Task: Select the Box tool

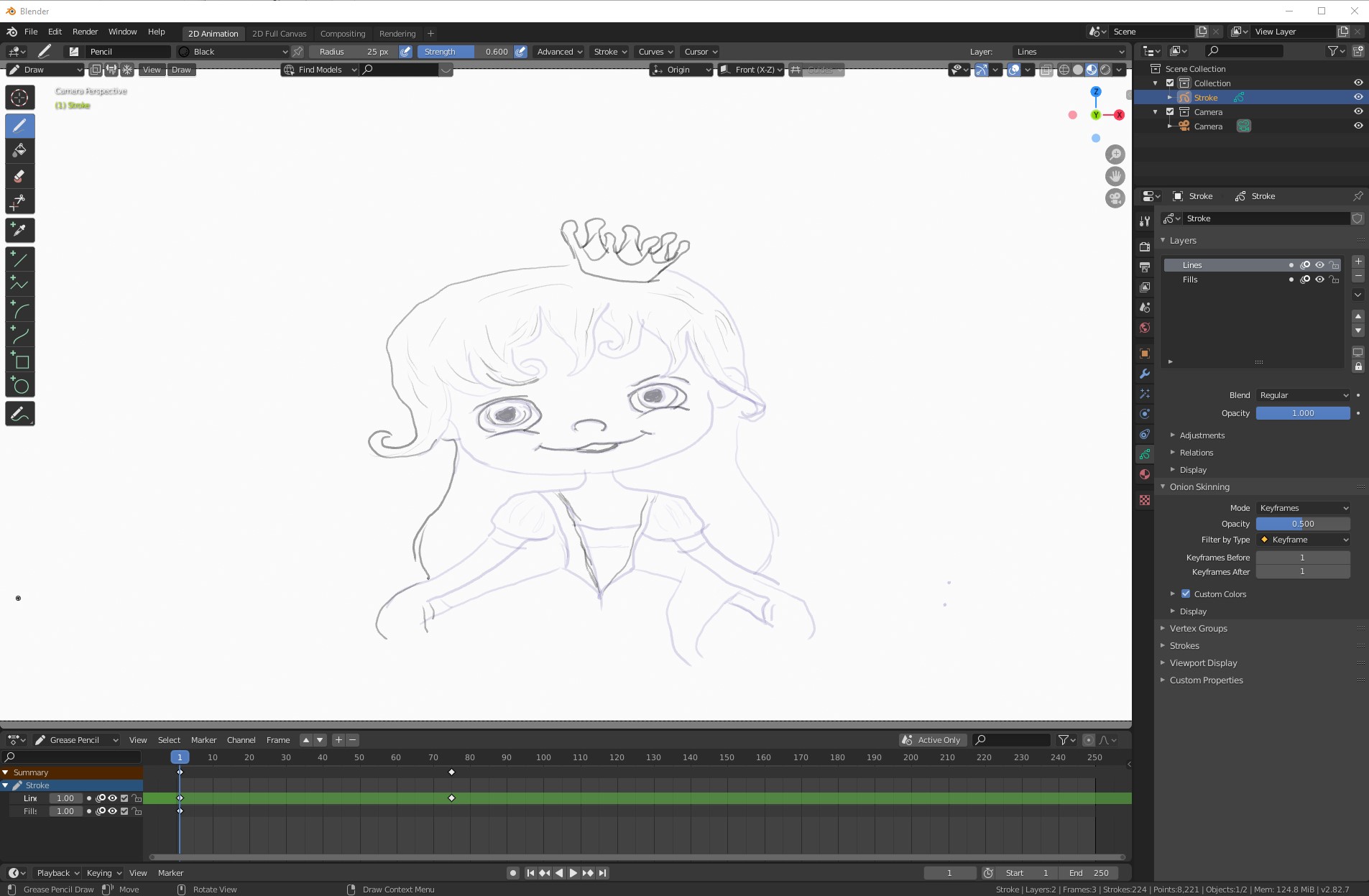Action: [x=20, y=361]
